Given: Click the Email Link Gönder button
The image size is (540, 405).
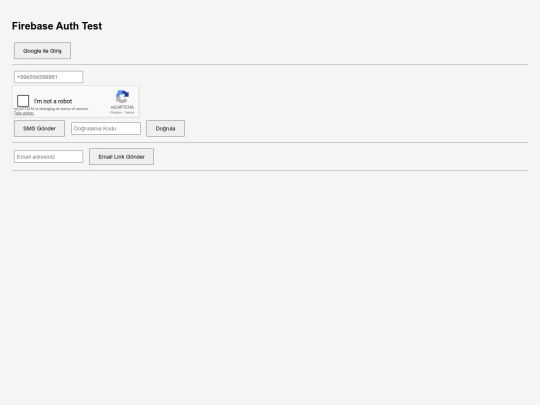Looking at the screenshot, I should click(122, 157).
